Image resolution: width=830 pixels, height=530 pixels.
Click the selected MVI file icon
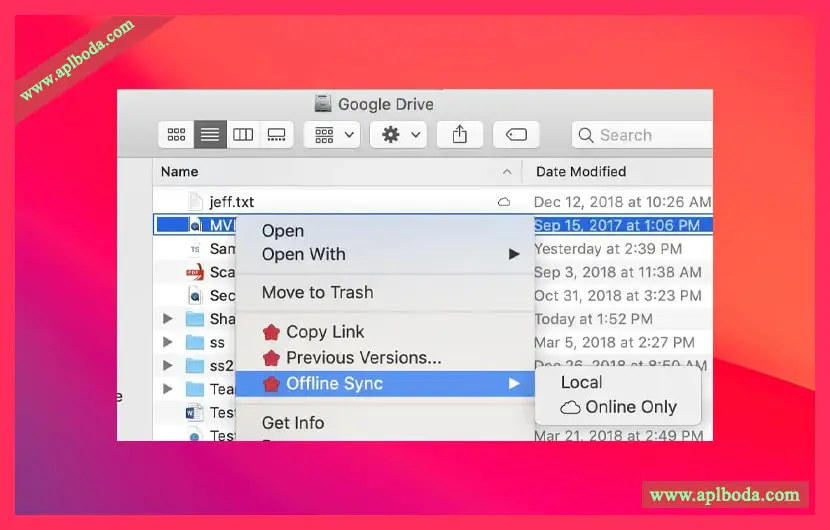tap(195, 225)
